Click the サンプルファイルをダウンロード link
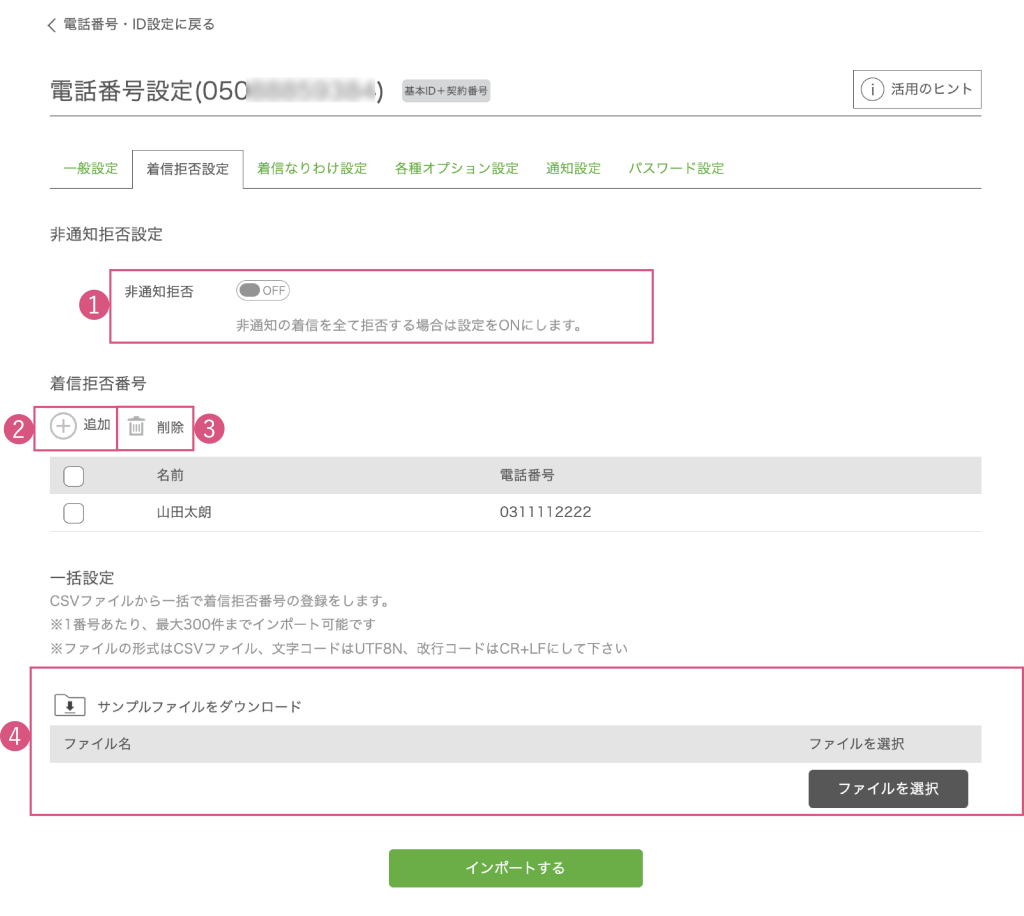 (x=199, y=706)
